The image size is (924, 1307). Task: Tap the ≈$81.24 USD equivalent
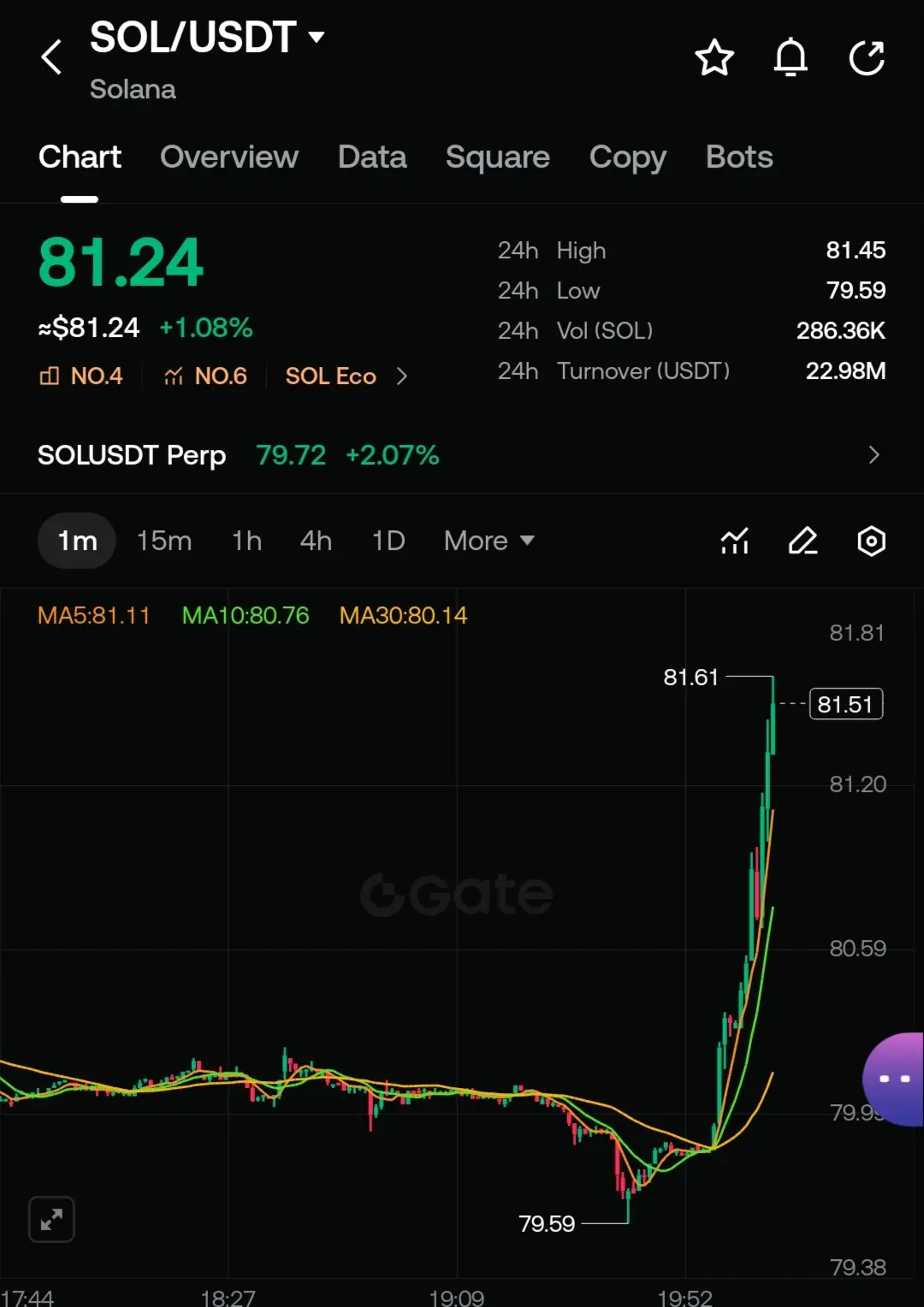(x=89, y=328)
